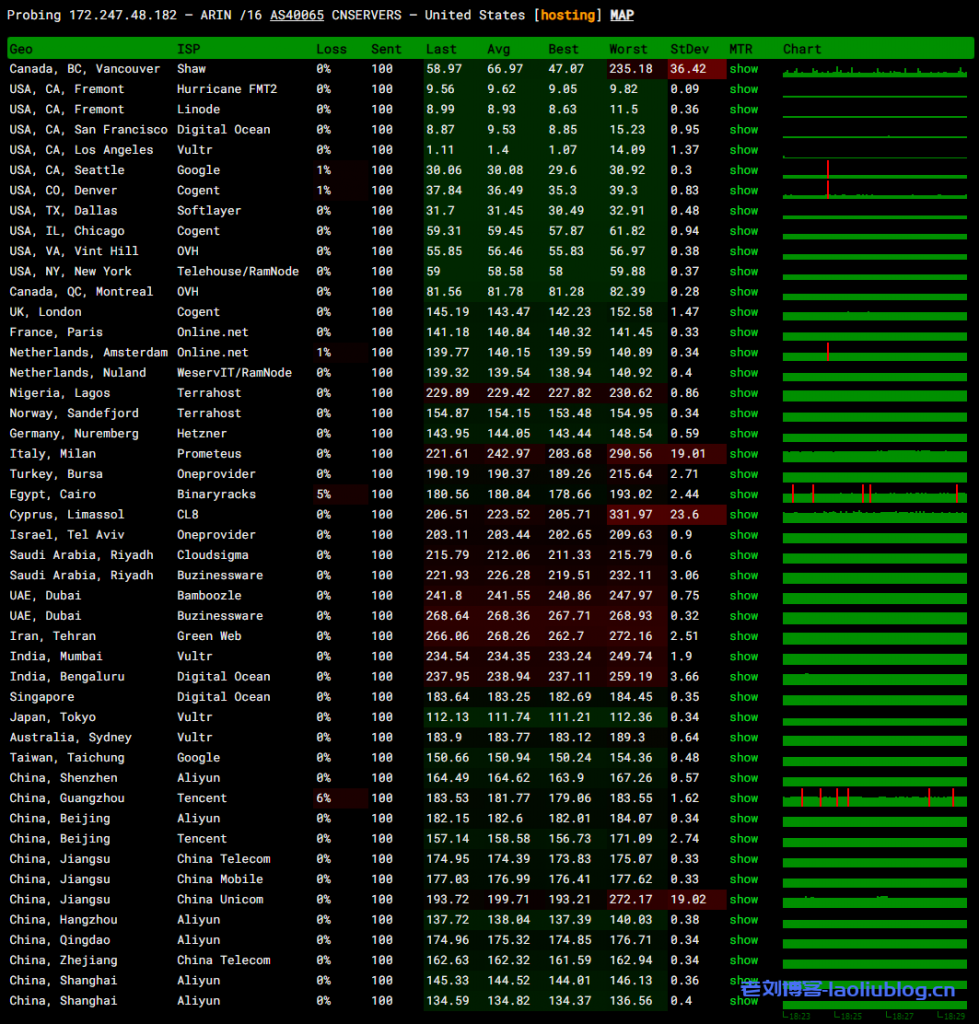Click the Geo column header
Viewport: 979px width, 1024px height.
pyautogui.click(x=21, y=49)
